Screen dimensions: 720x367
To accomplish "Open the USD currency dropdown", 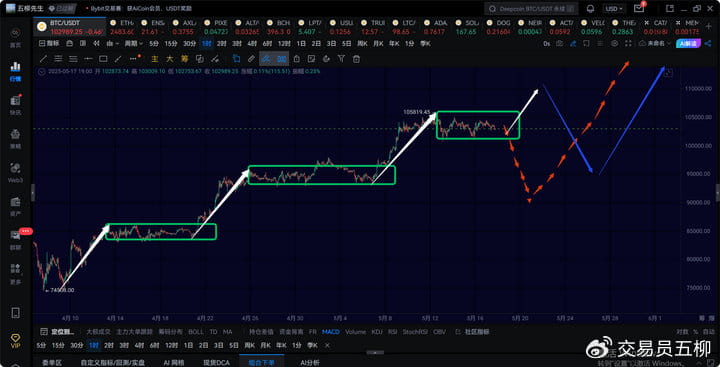I will pos(614,9).
